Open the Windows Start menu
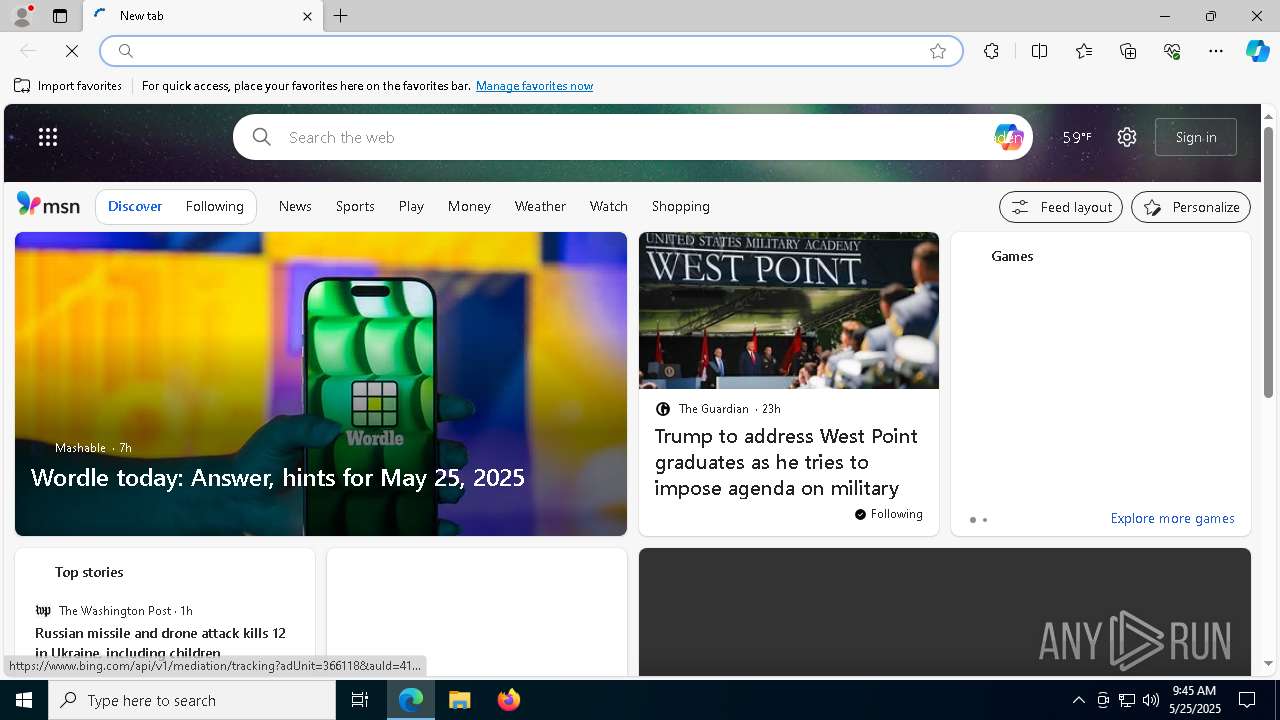 point(24,700)
